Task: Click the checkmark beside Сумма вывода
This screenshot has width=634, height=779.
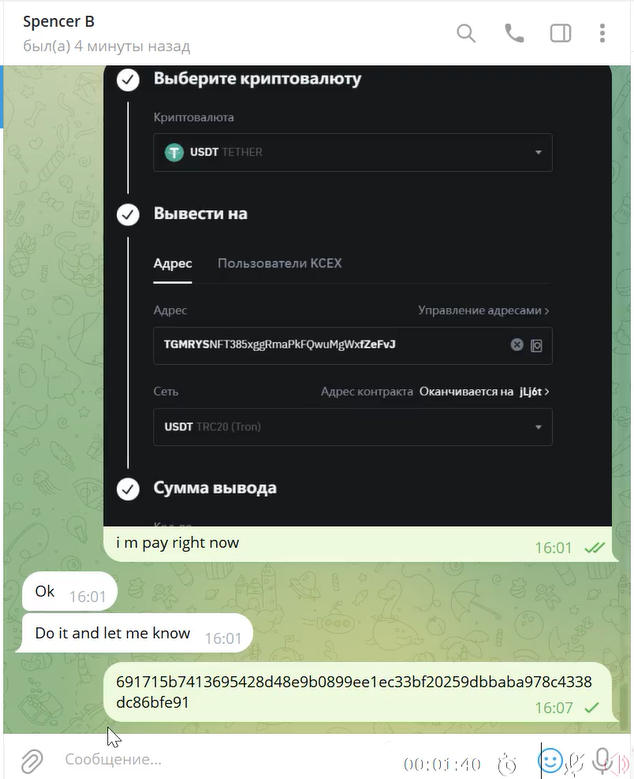Action: 128,489
